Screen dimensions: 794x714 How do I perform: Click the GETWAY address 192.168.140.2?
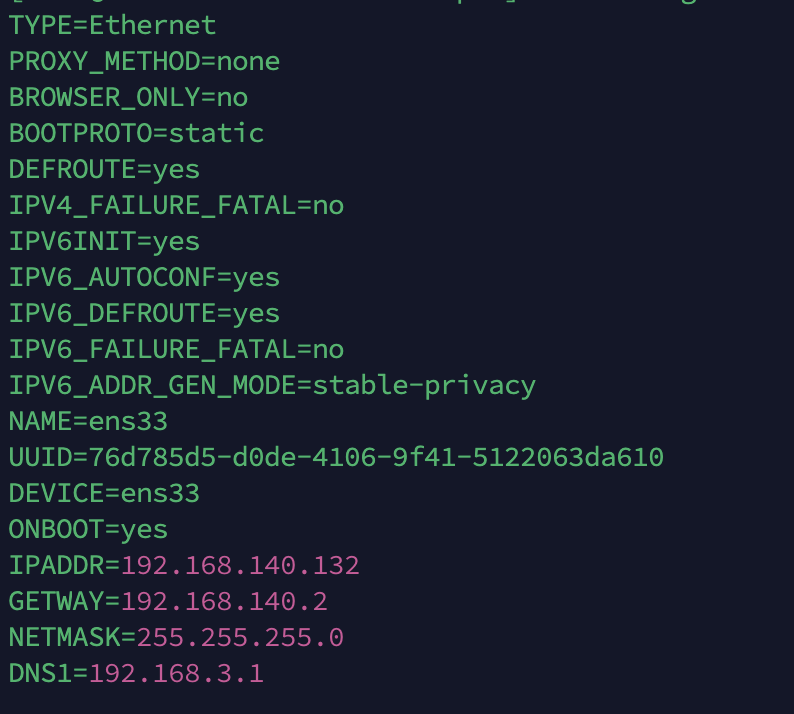(224, 602)
